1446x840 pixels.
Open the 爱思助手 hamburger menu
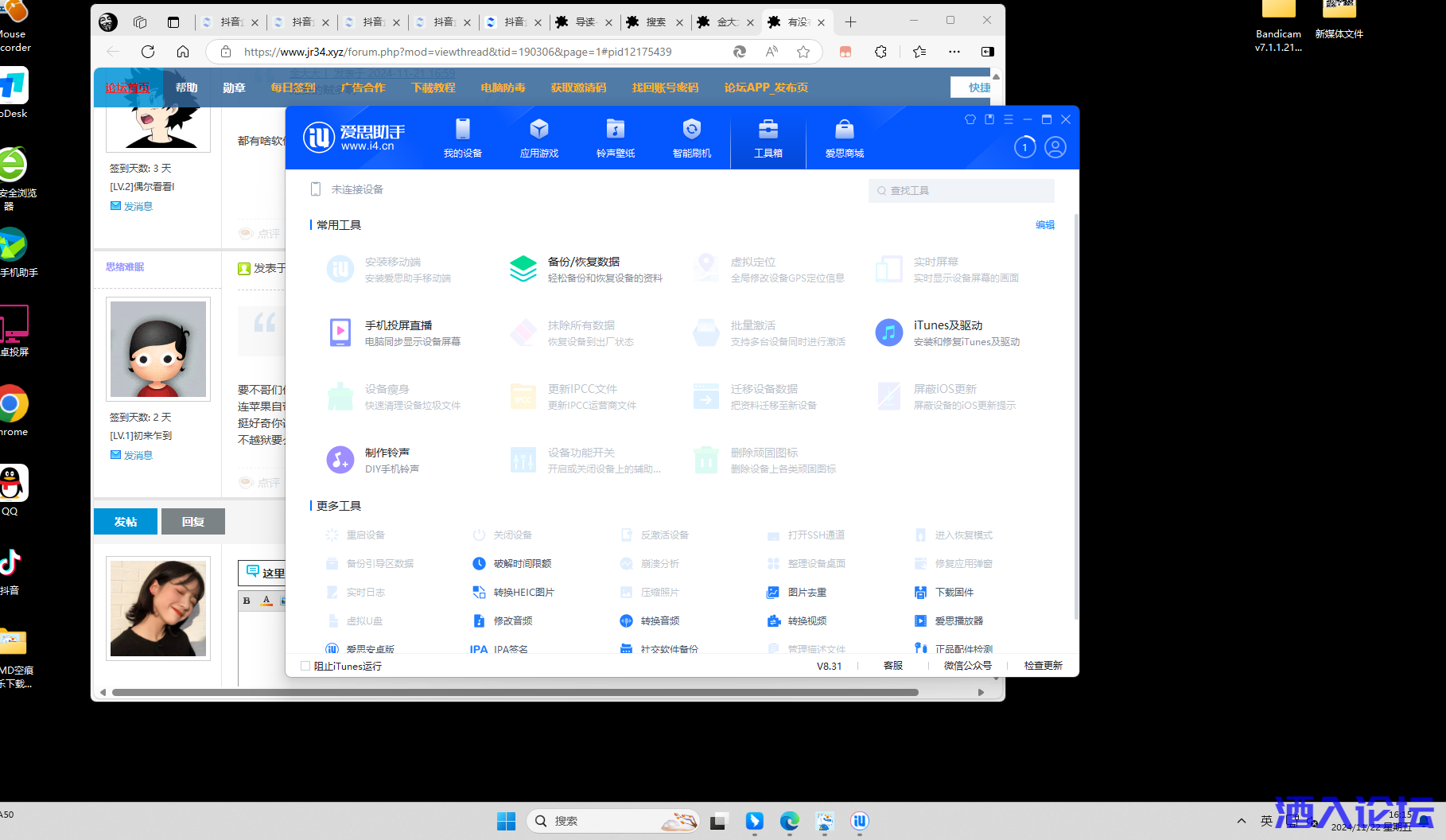1008,119
